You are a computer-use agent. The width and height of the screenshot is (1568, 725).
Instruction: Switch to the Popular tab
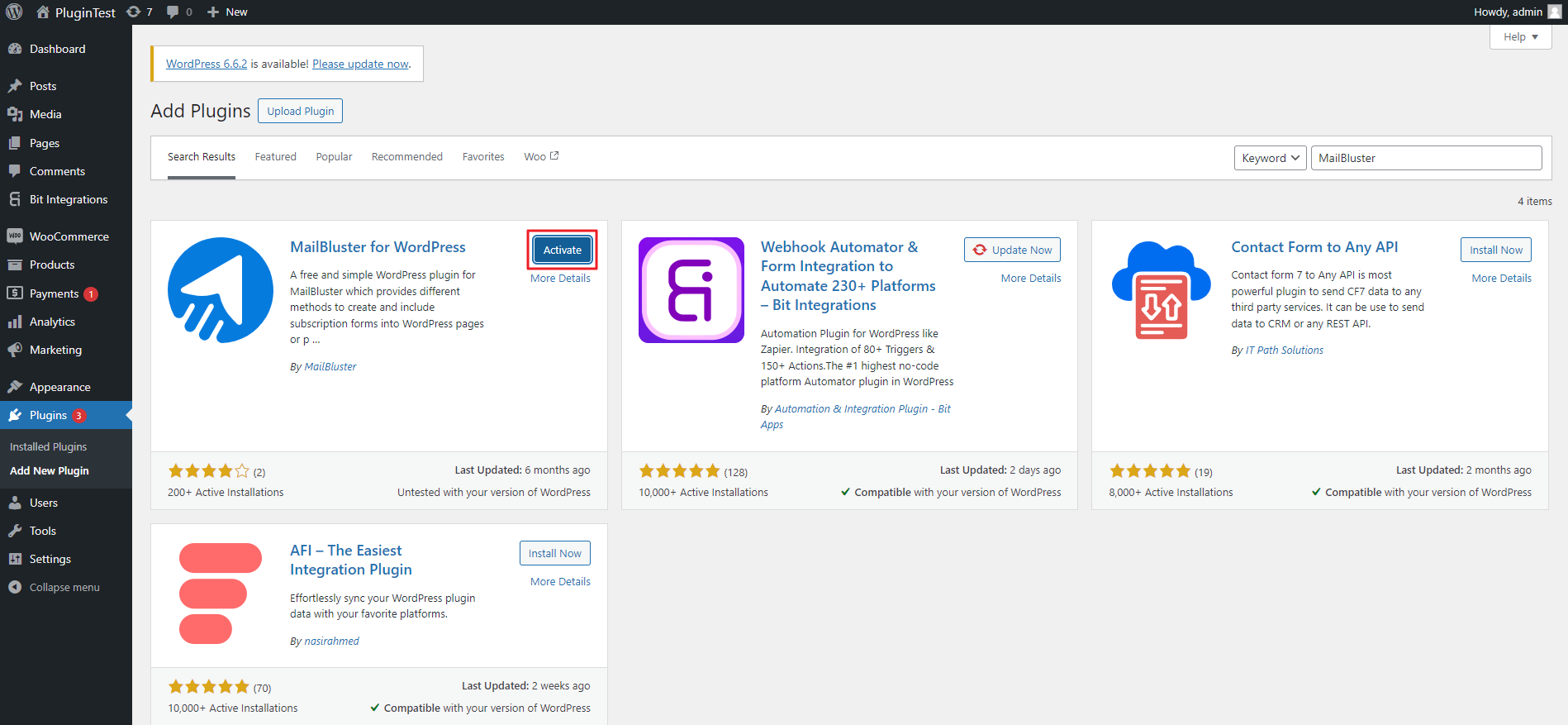coord(334,156)
